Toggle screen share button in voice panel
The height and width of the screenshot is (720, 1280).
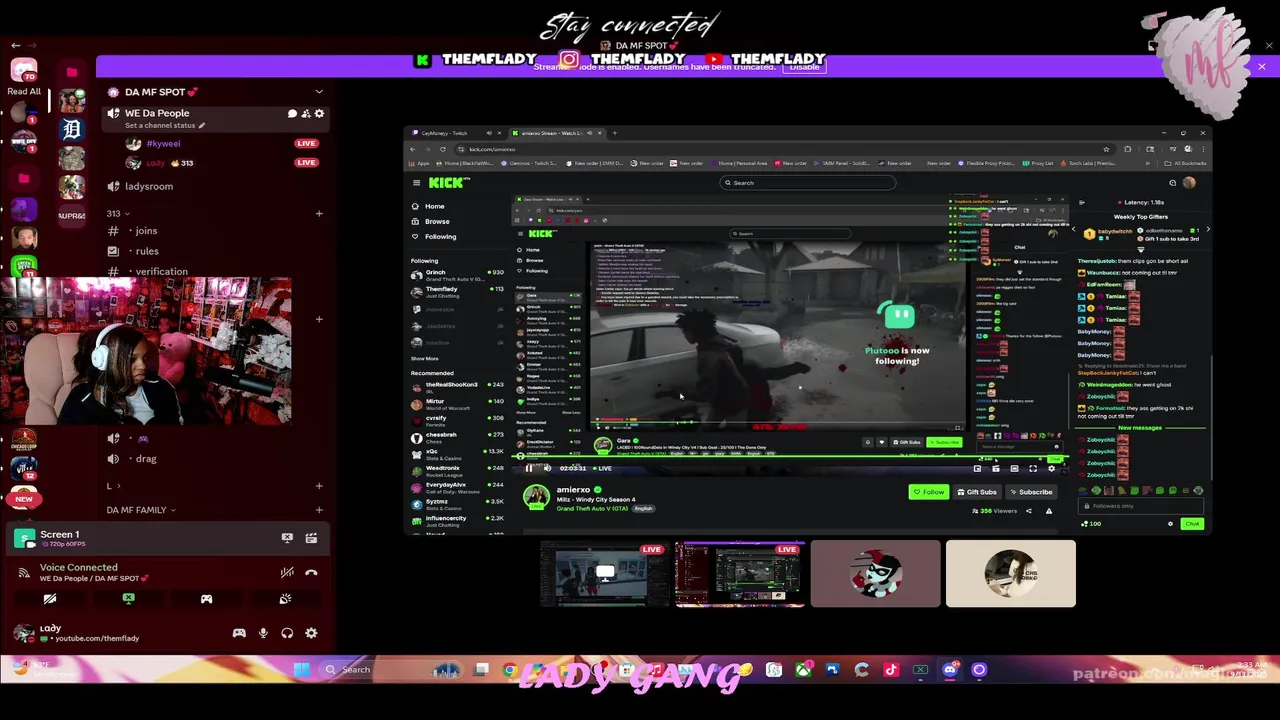click(x=128, y=599)
